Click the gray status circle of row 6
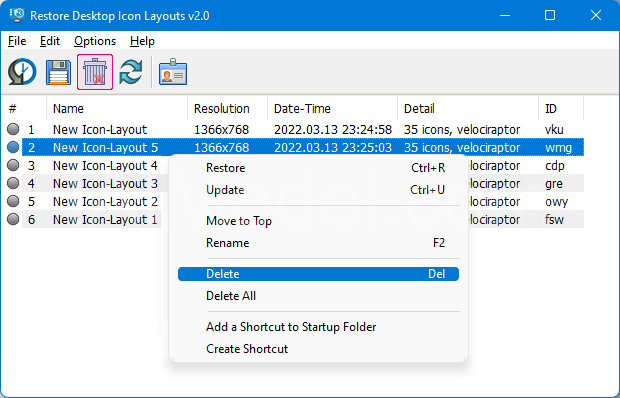The image size is (620, 398). click(13, 219)
